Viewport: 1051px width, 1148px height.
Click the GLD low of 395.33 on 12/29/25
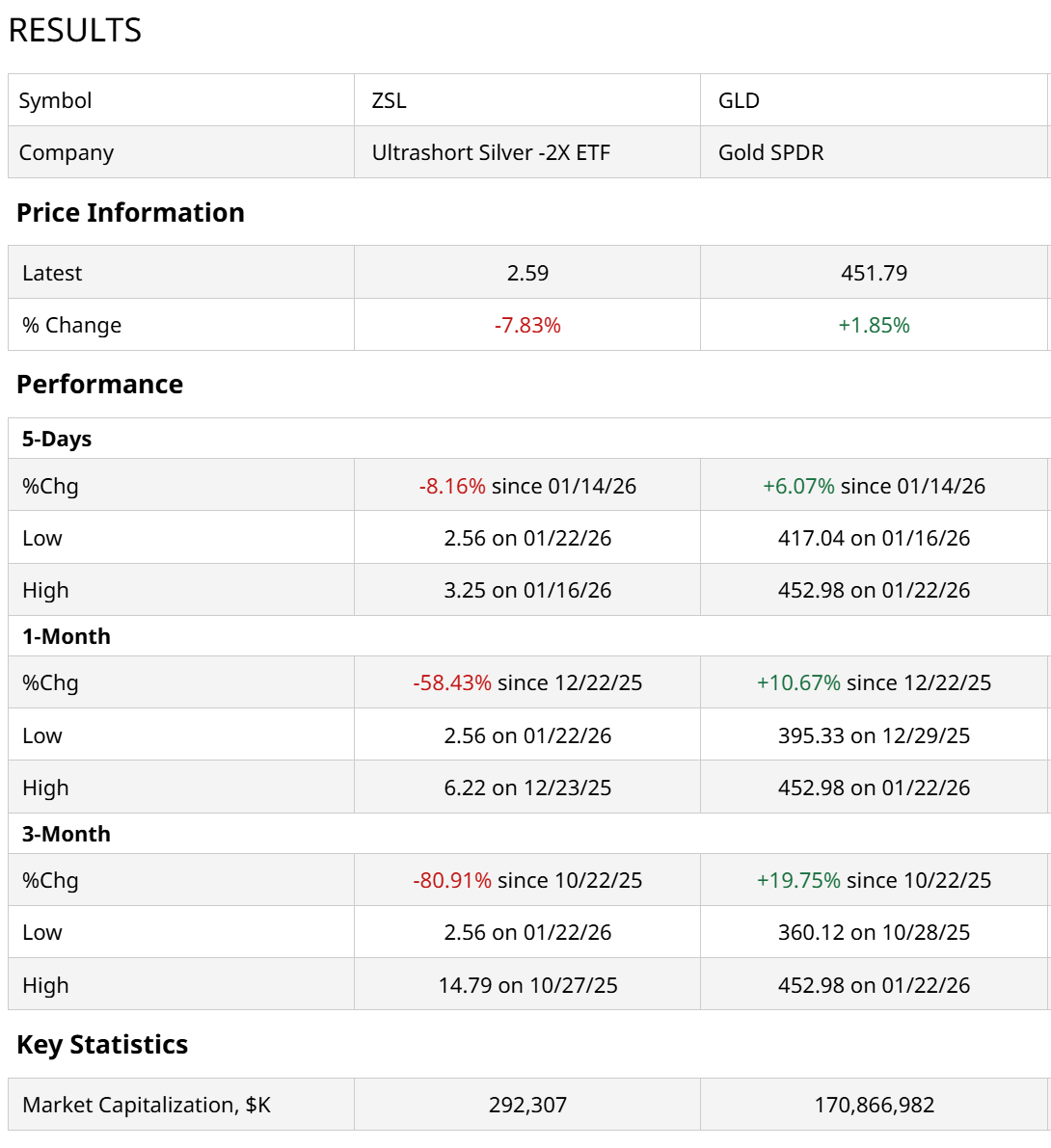874,735
